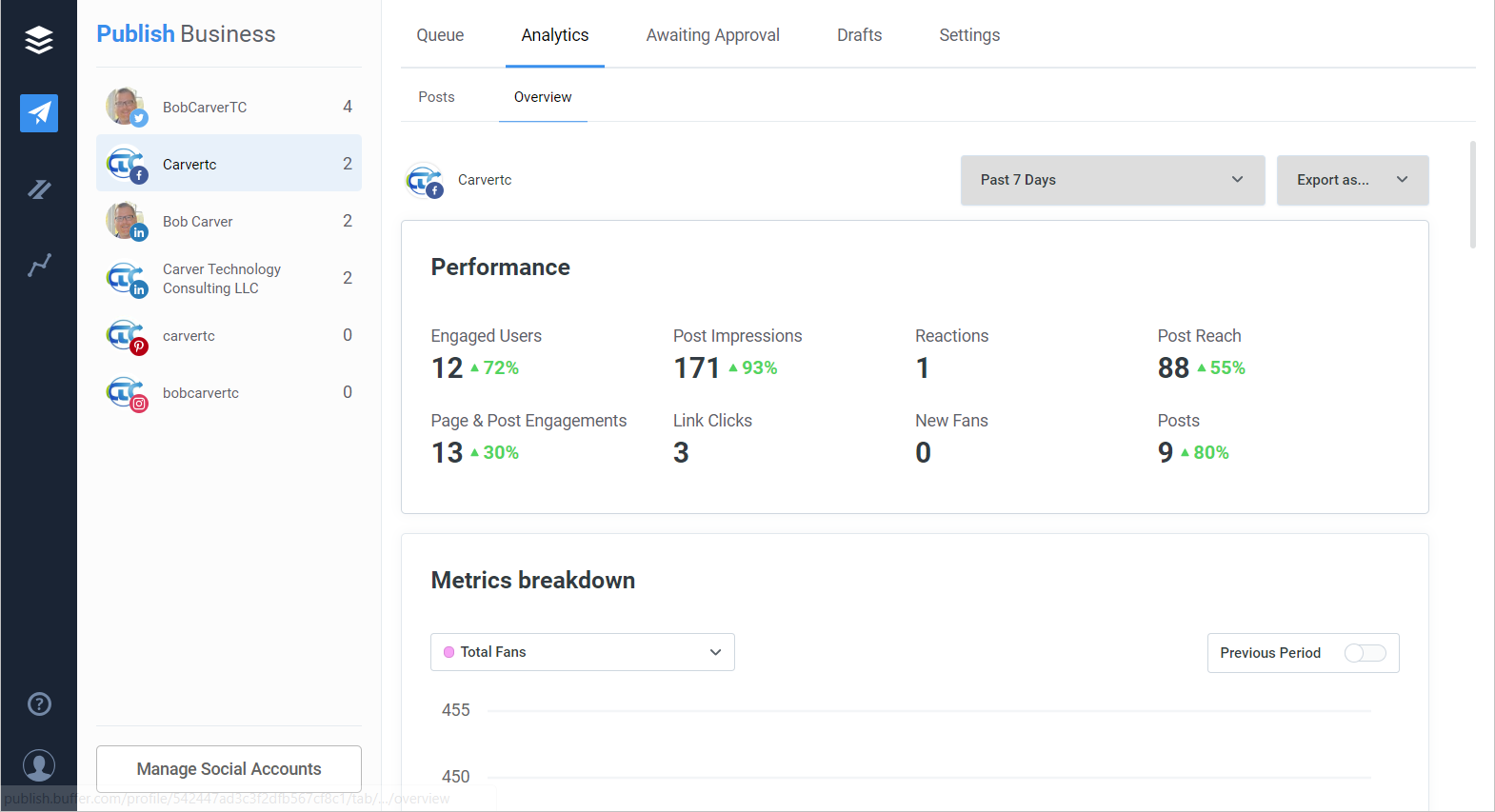Viewport: 1495px width, 812px height.
Task: Select the Bob Carver account name
Action: coord(197,222)
